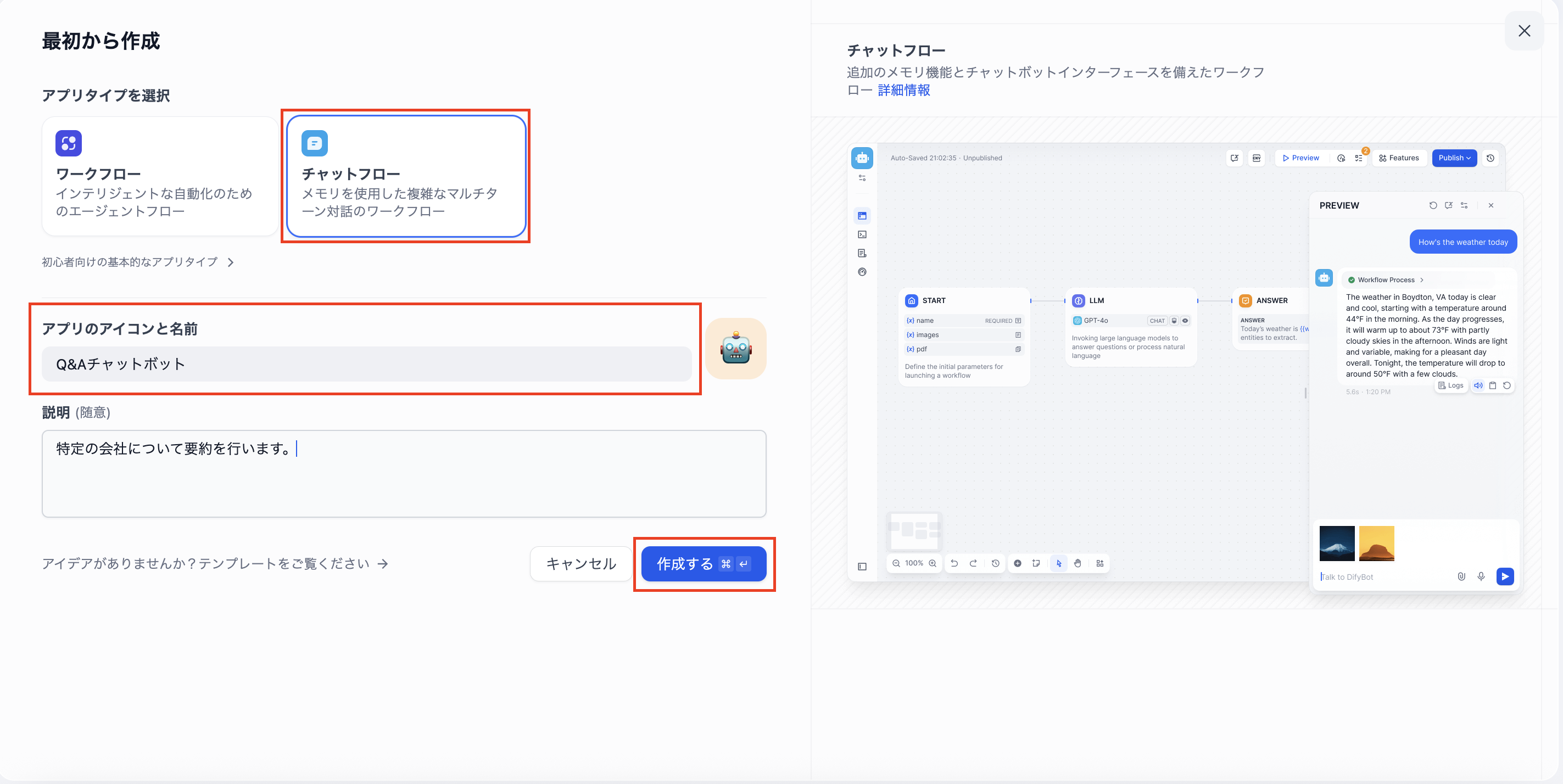Image resolution: width=1563 pixels, height=784 pixels.
Task: Expand the beginner basic app types section
Action: pyautogui.click(x=138, y=262)
